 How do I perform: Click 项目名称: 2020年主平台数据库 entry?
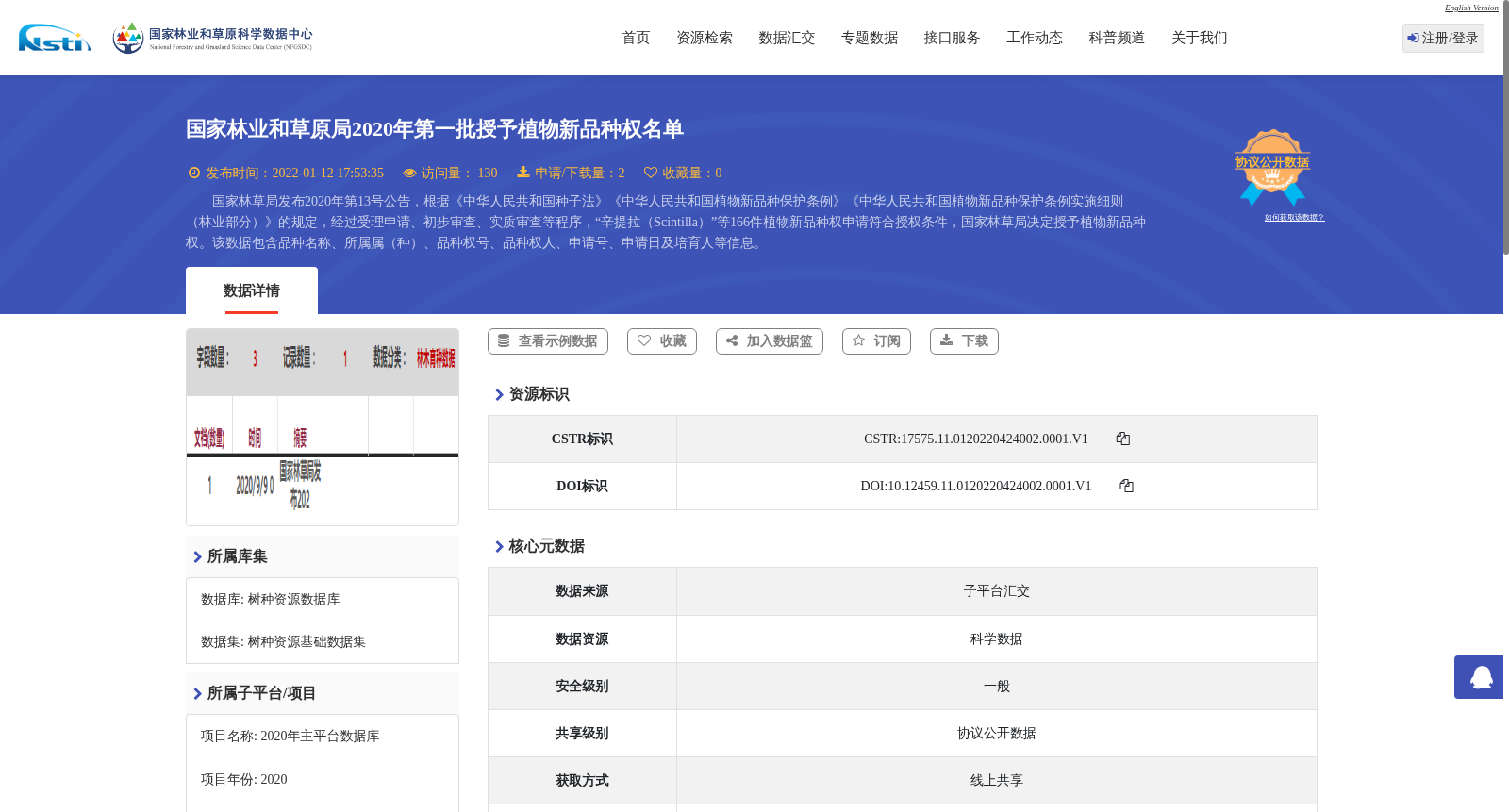290,737
